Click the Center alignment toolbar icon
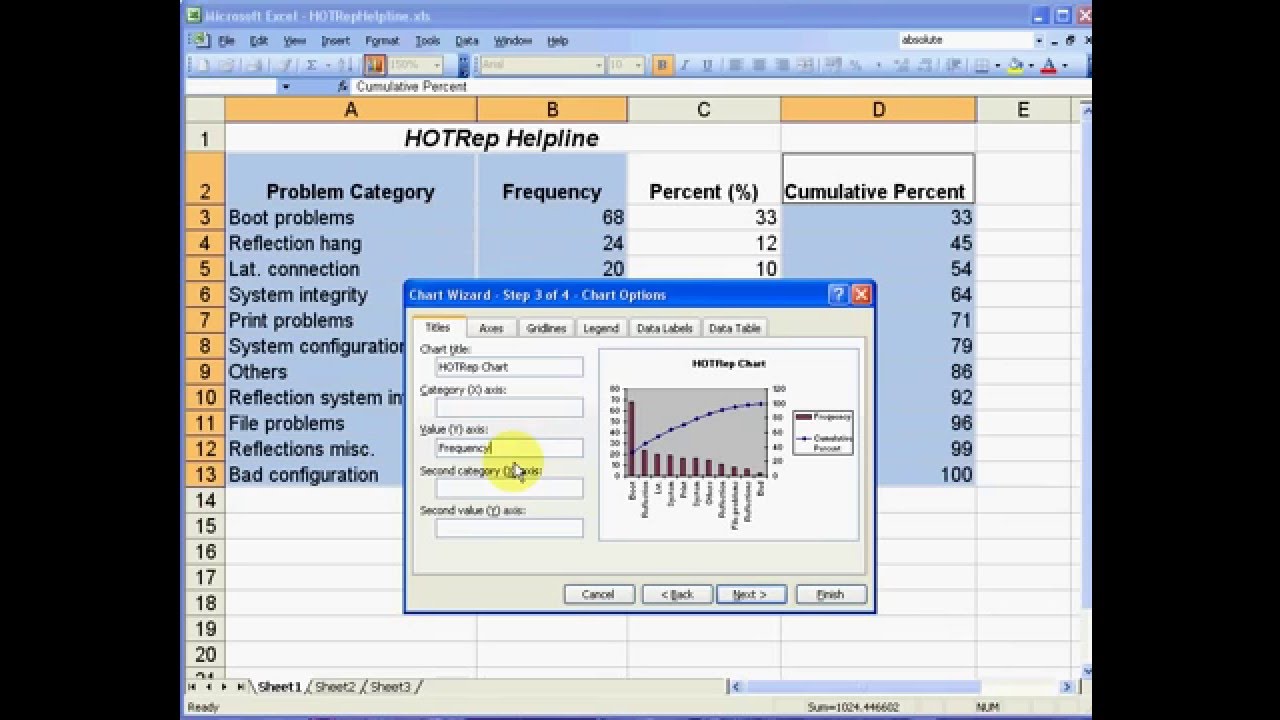The width and height of the screenshot is (1280, 720). [759, 65]
